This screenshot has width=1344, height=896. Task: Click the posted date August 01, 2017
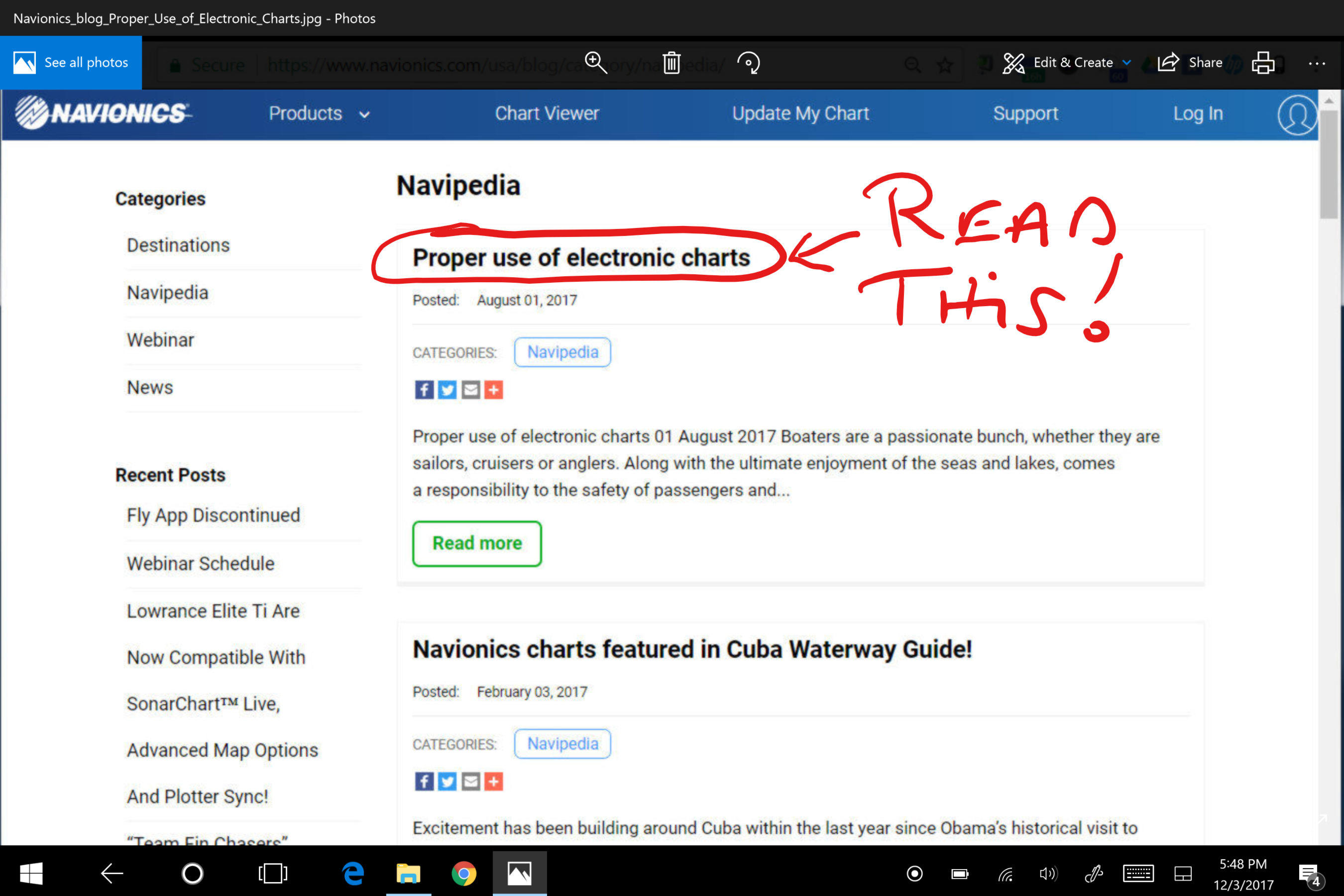click(527, 300)
